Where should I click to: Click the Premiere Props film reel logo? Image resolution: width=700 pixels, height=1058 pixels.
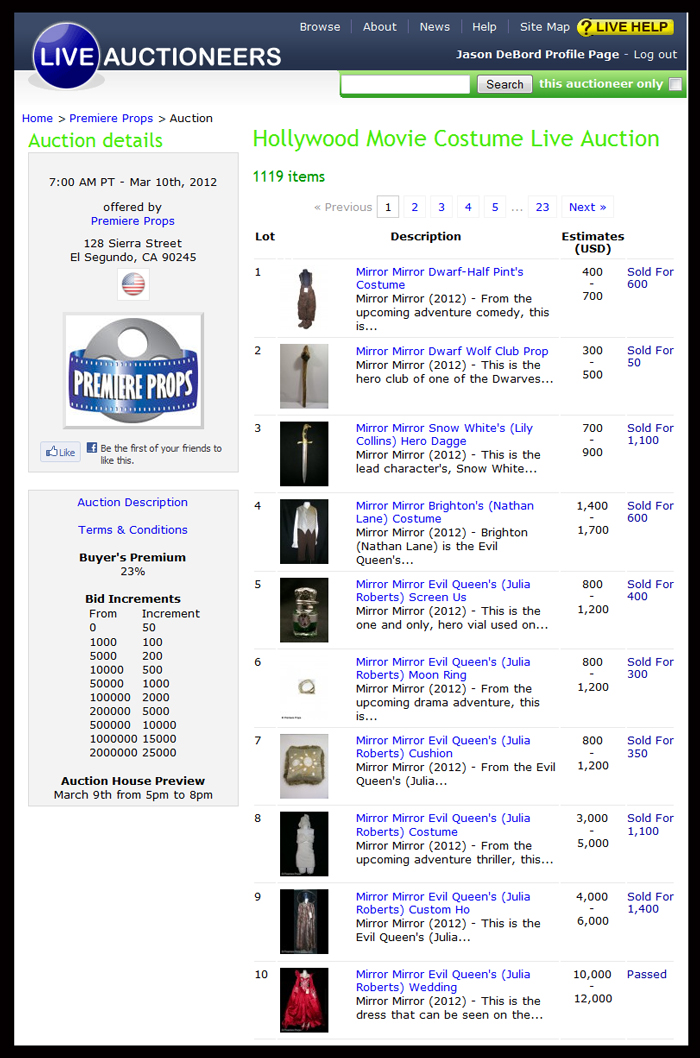(133, 370)
